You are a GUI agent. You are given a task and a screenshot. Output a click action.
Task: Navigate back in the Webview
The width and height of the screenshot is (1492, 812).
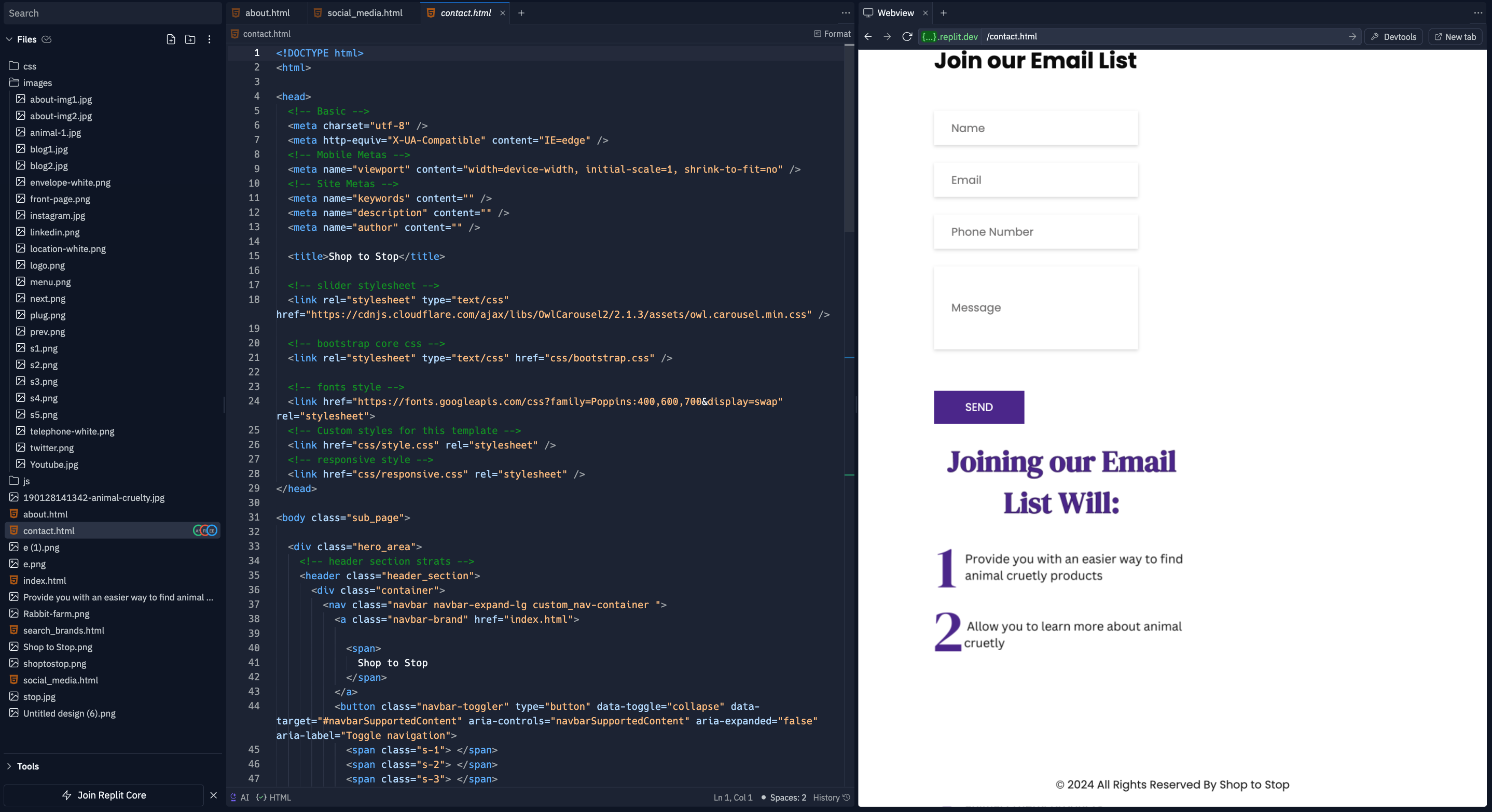pos(867,36)
